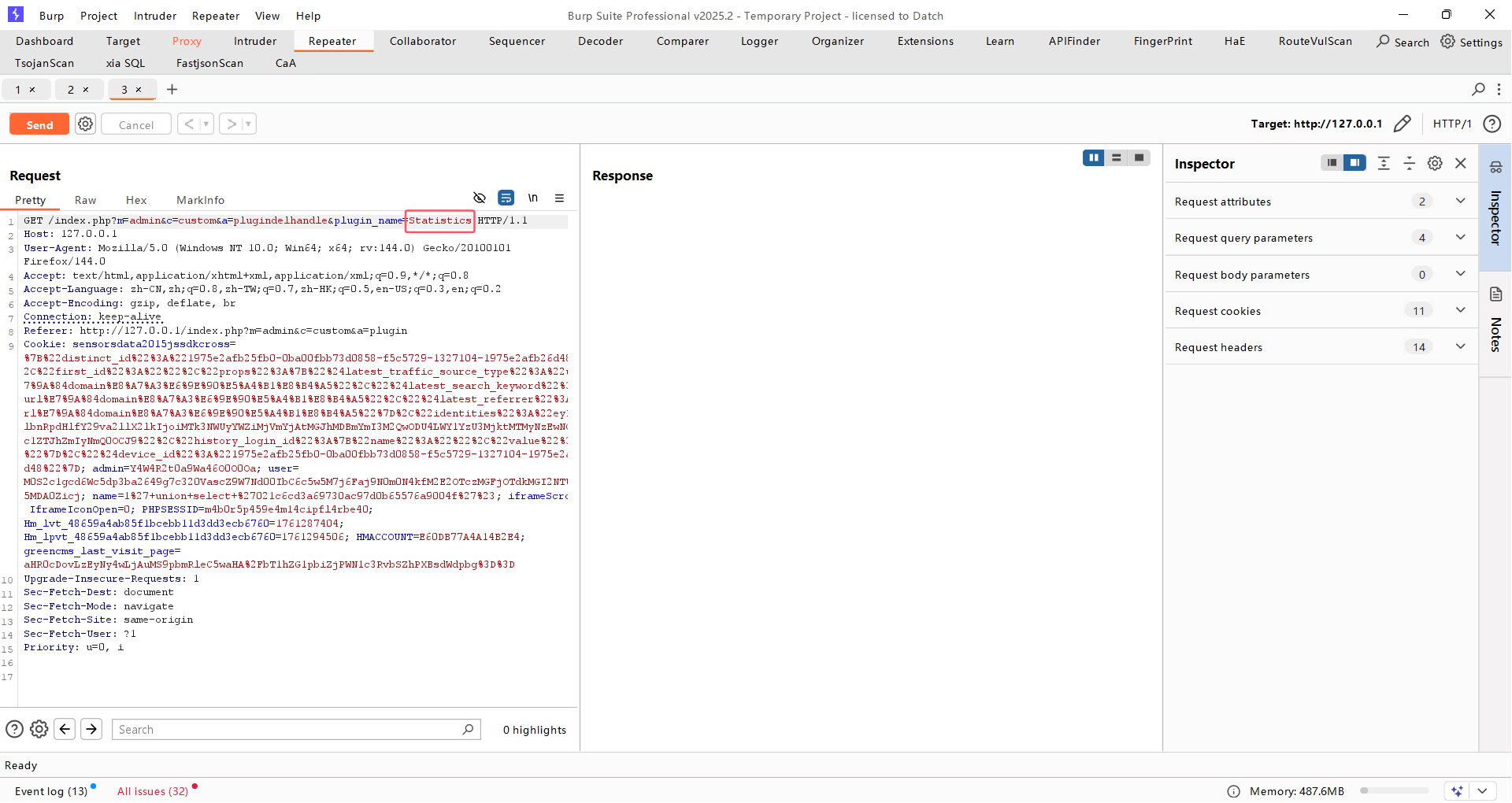Close the Inspector panel

tap(1461, 163)
